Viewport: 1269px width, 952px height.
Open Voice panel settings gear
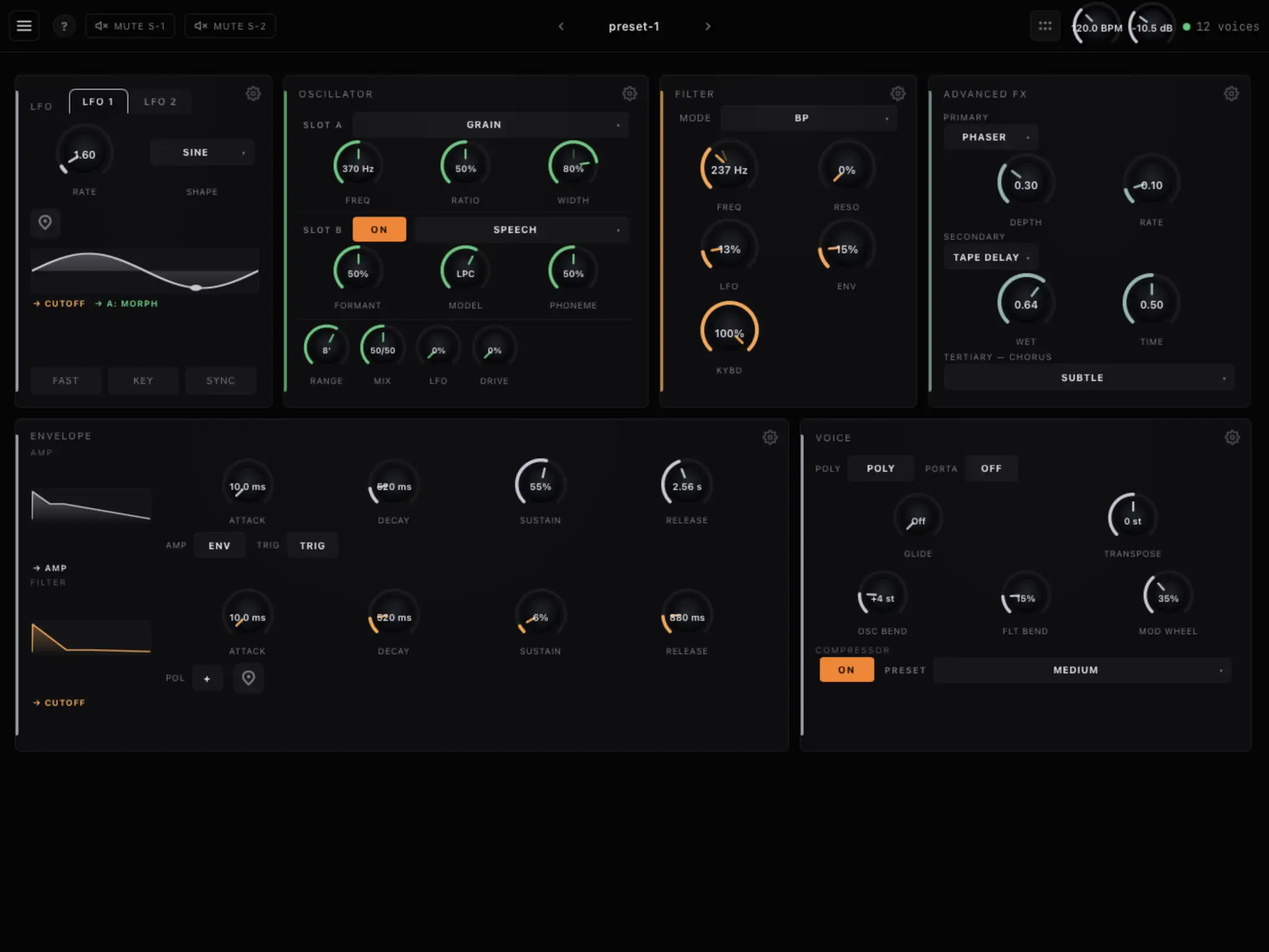pos(1232,437)
